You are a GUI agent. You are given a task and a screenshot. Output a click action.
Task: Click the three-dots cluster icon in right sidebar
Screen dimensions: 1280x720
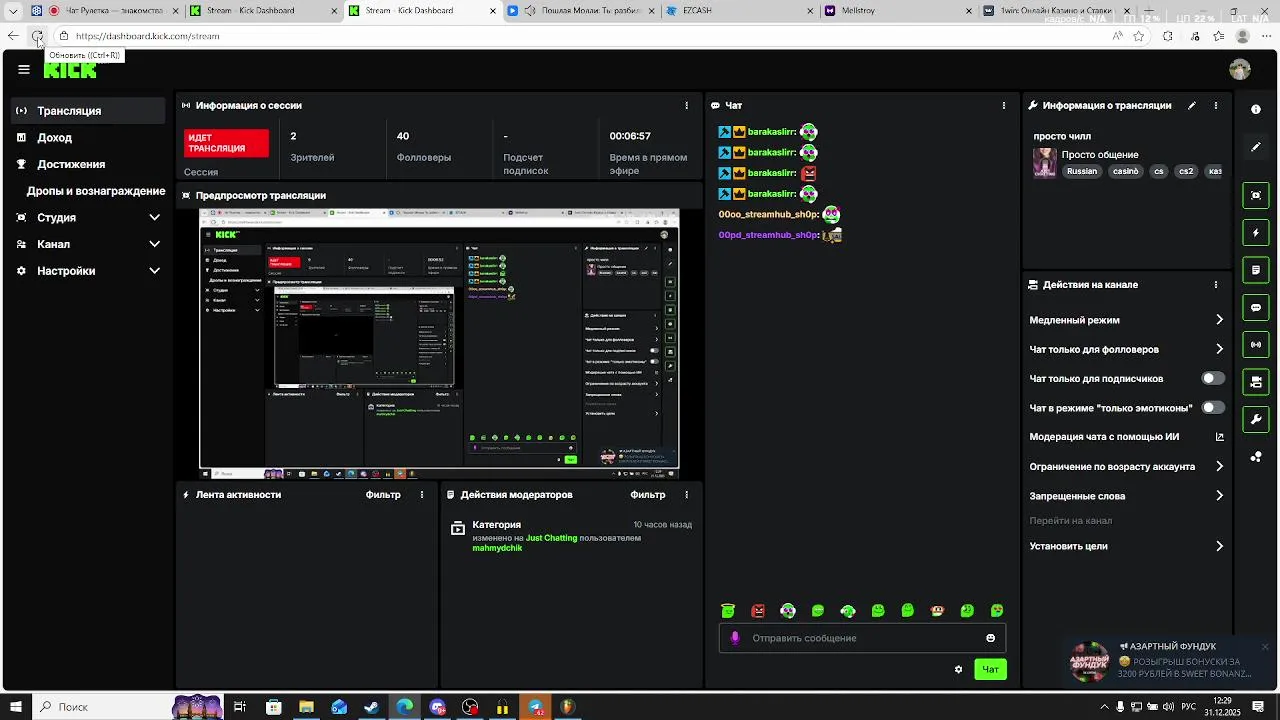coord(1256,457)
